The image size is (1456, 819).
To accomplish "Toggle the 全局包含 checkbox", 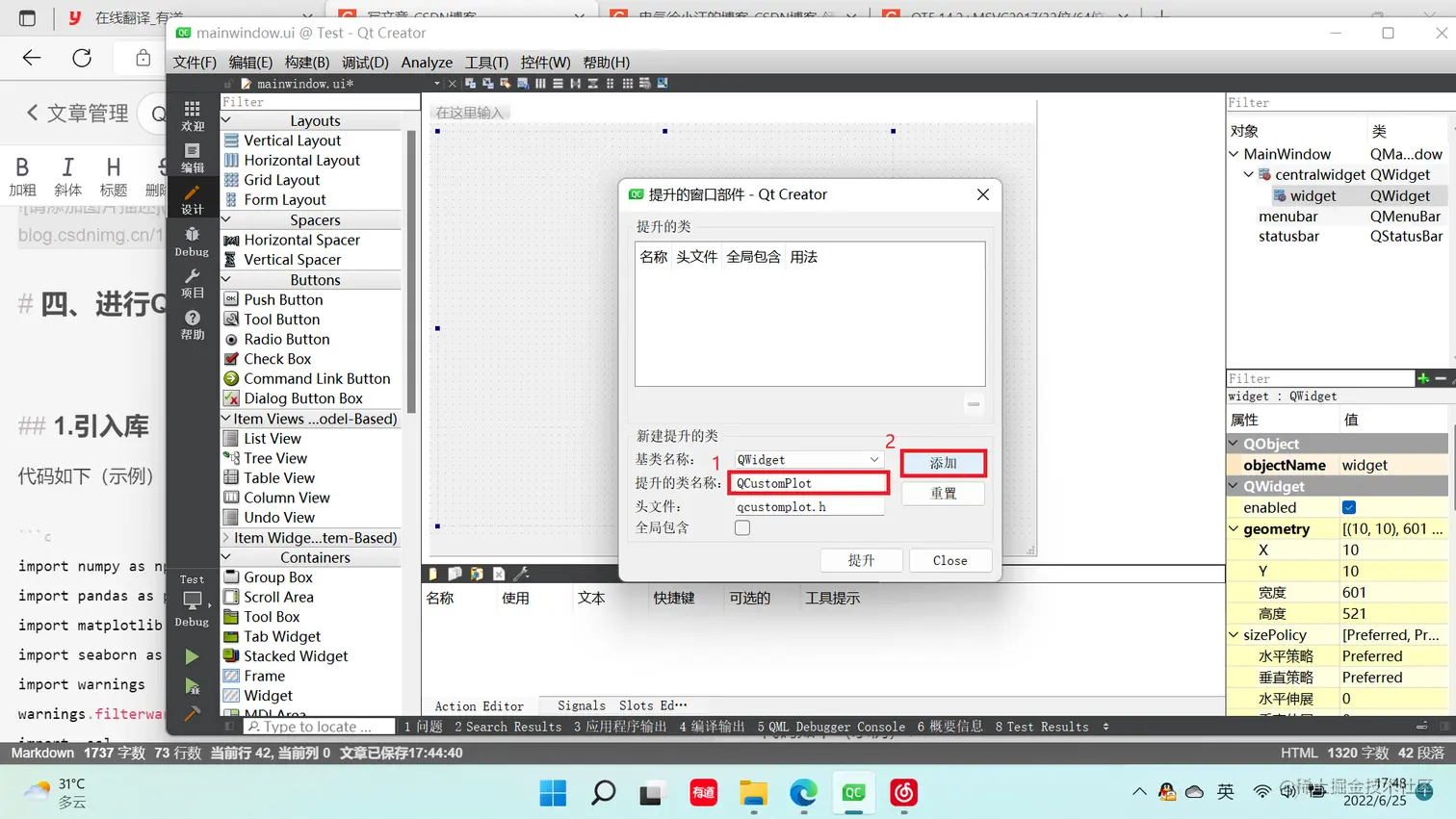I will (x=742, y=527).
